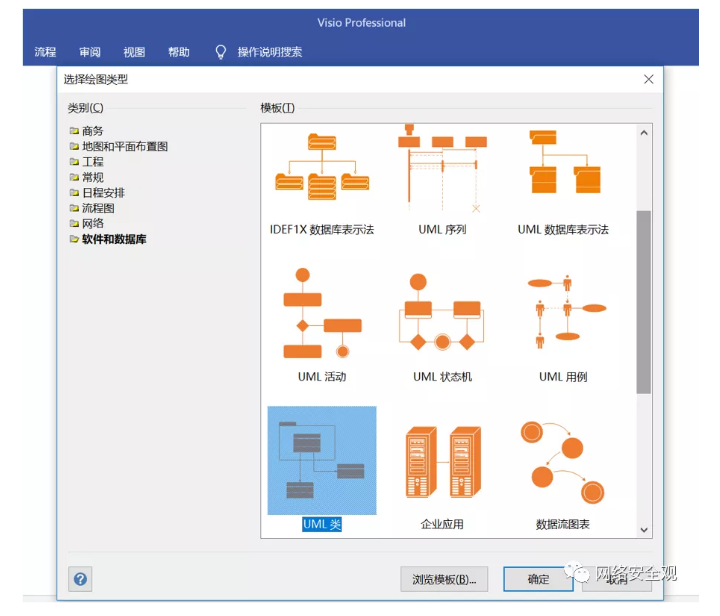Click the 浏览模板(B)... button
Screen dimensions: 720x616
[444, 579]
